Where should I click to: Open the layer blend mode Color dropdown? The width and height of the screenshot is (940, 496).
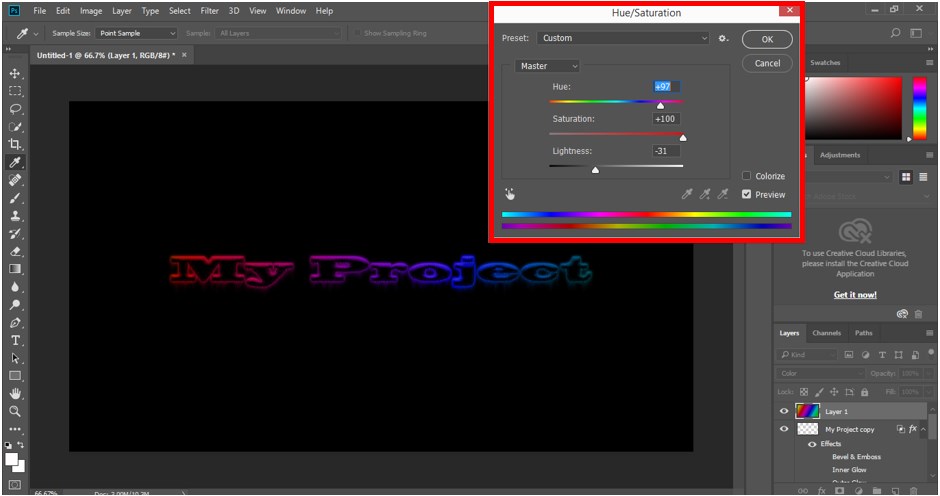(x=820, y=373)
